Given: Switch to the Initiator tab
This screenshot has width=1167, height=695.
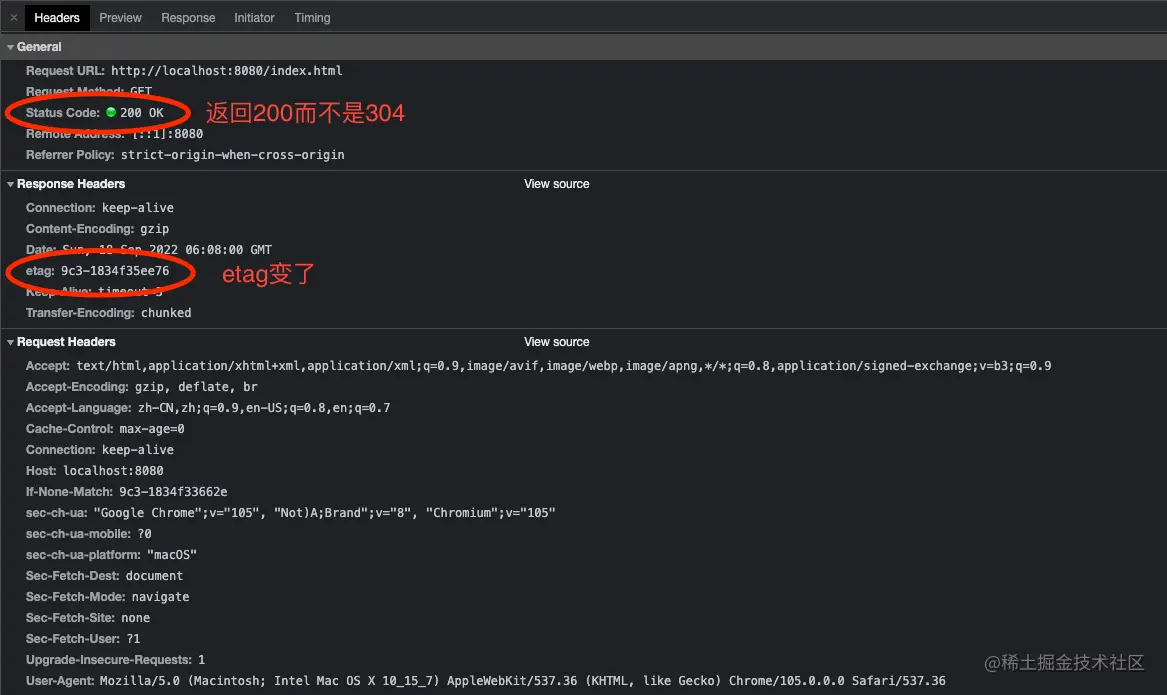Looking at the screenshot, I should [x=254, y=18].
